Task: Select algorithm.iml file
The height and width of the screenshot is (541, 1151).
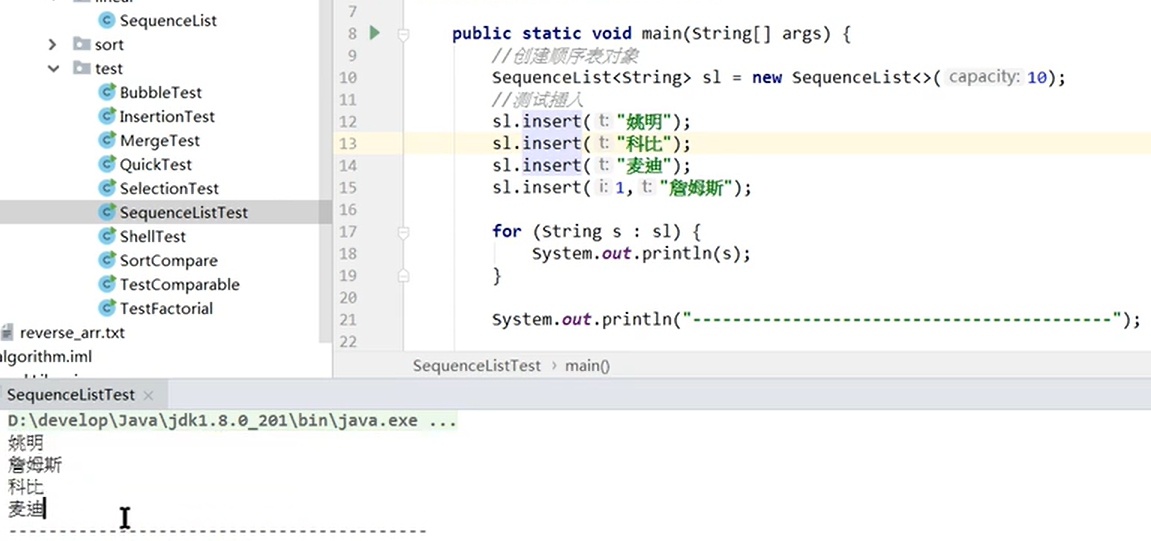Action: (46, 357)
